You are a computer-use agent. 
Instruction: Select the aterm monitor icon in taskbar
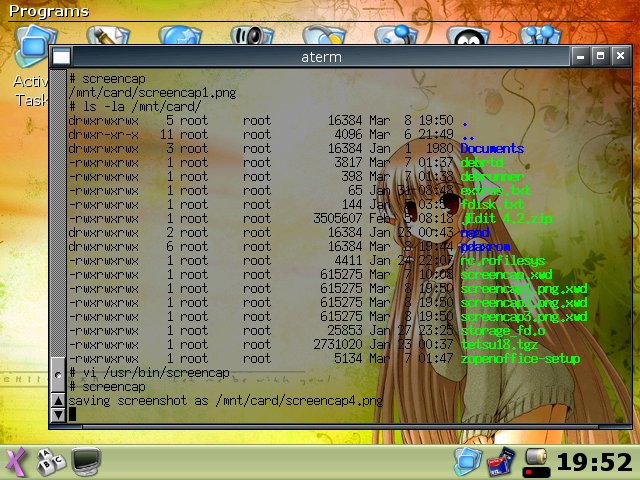coord(86,461)
